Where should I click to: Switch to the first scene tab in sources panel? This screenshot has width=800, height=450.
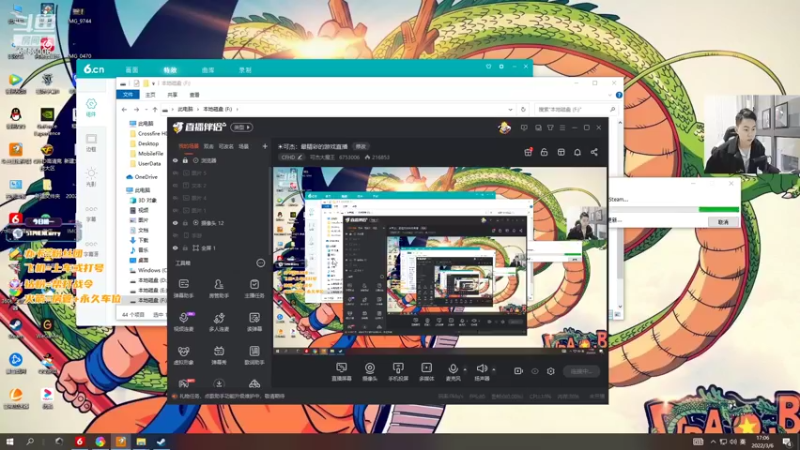point(188,146)
